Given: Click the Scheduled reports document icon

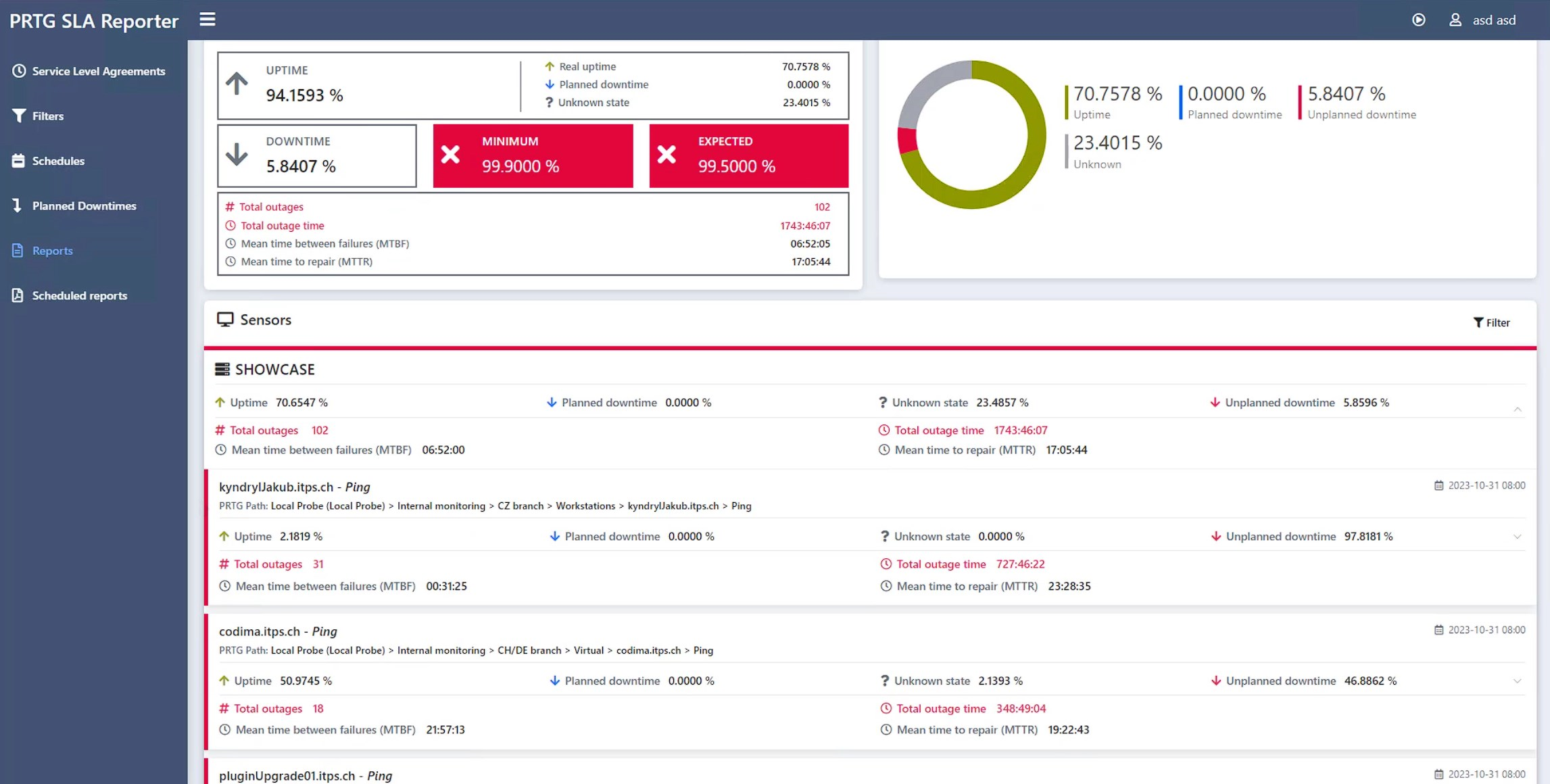Looking at the screenshot, I should click(x=18, y=295).
